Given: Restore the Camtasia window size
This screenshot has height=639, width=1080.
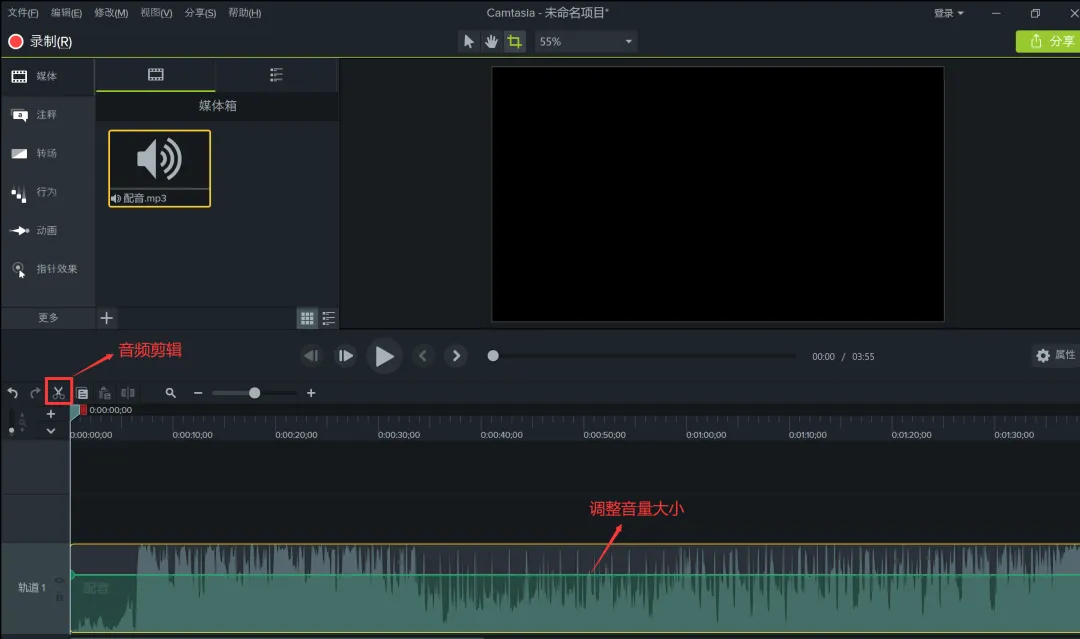Looking at the screenshot, I should click(x=1035, y=13).
